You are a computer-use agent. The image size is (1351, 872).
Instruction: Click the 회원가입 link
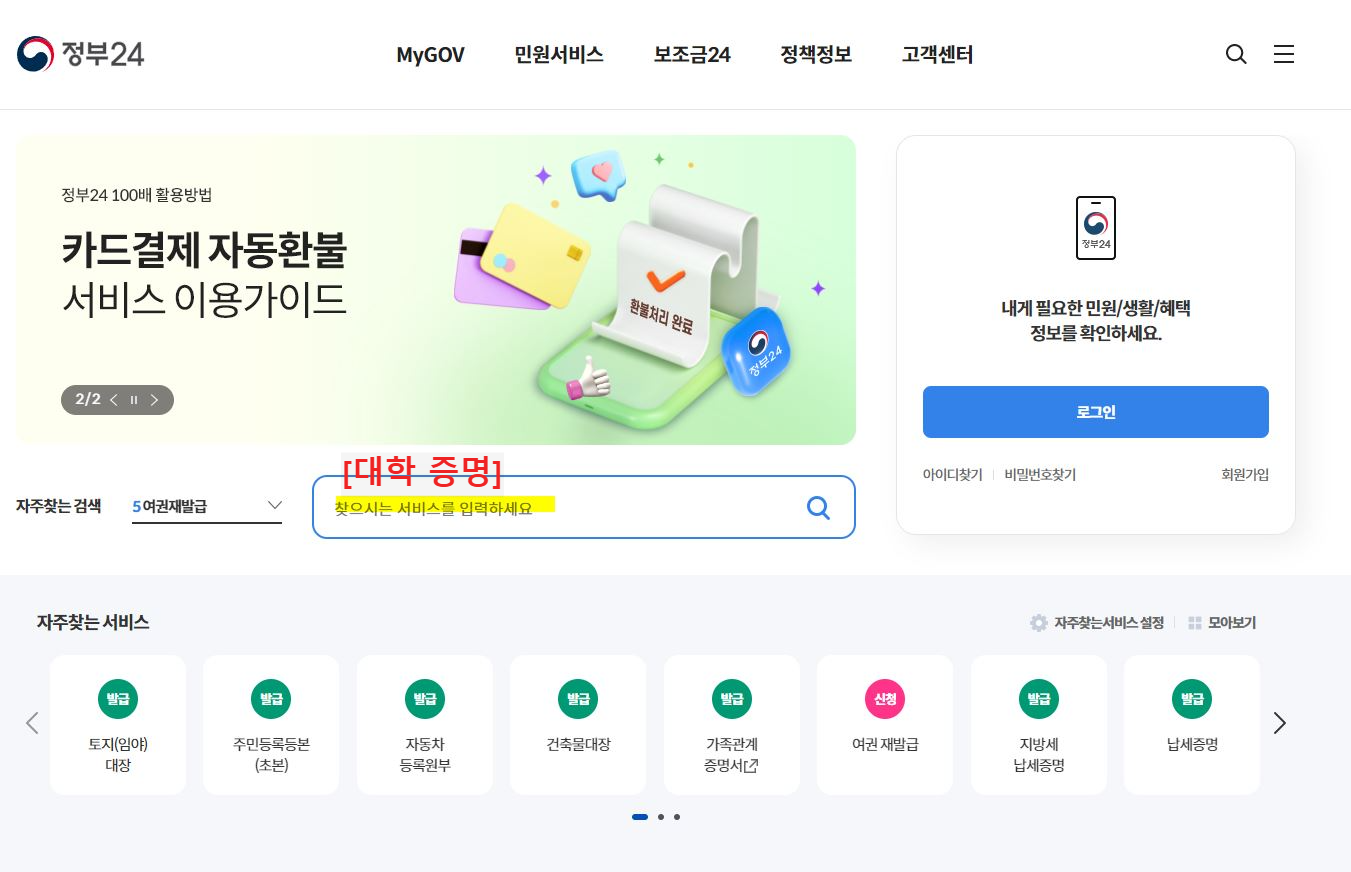coord(1245,475)
